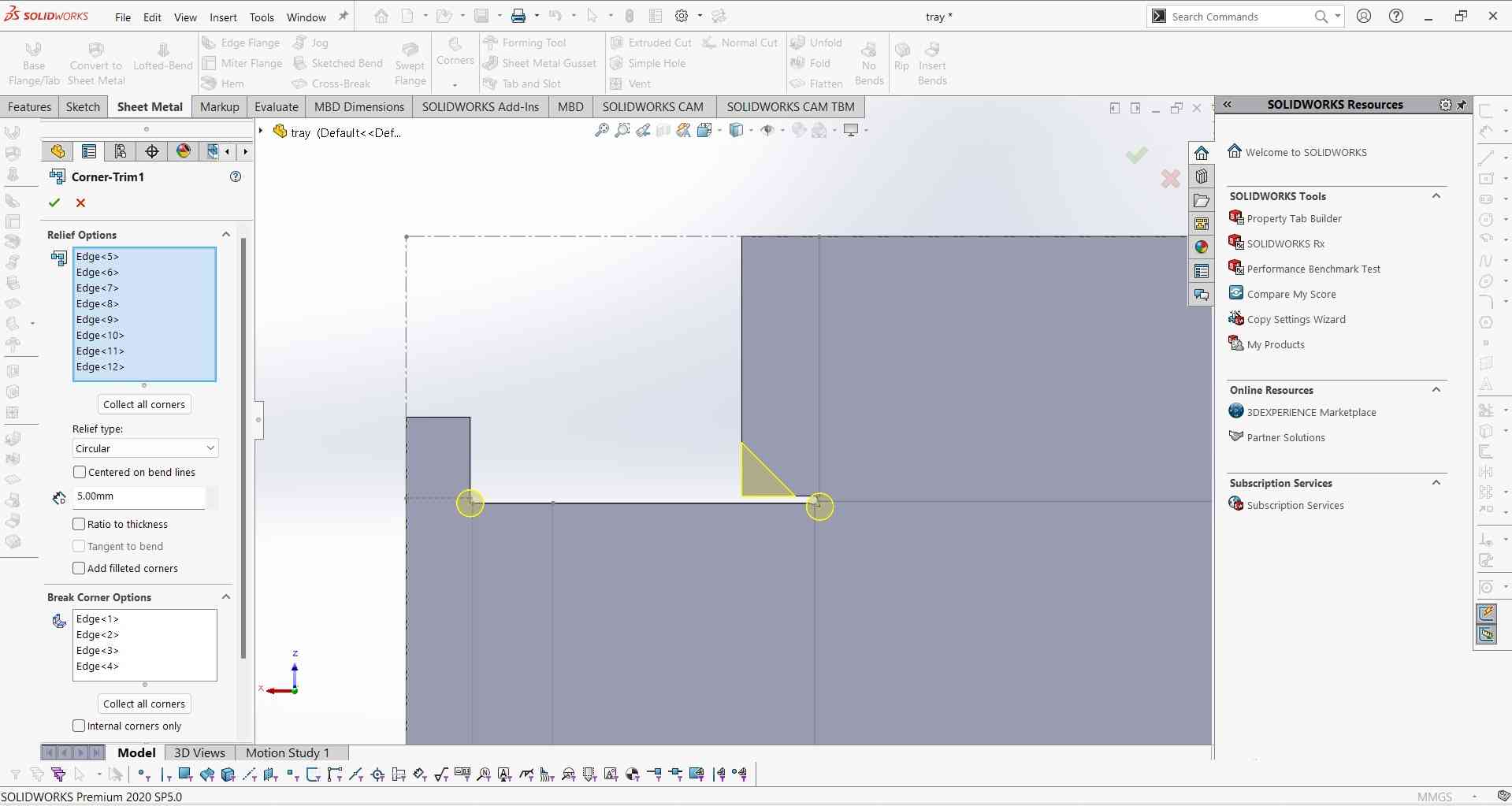The width and height of the screenshot is (1512, 806).
Task: Open the 3DEXPERIENCE Marketplace link
Action: (1311, 412)
